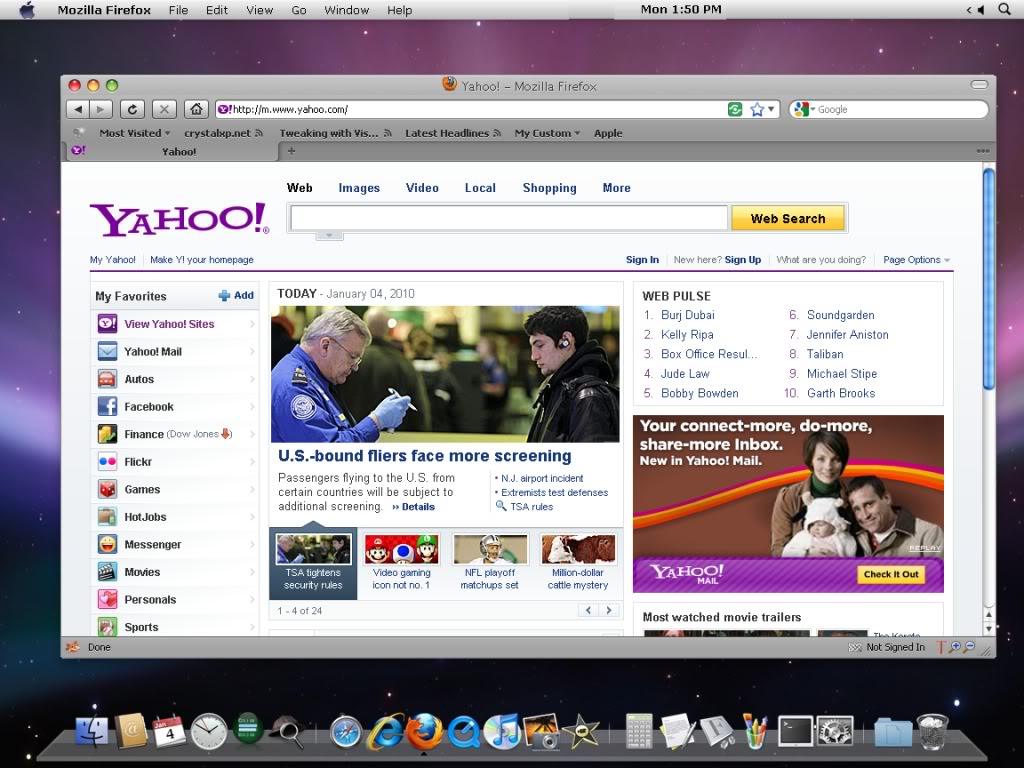Viewport: 1024px width, 768px height.
Task: Open the View menu in menu bar
Action: point(259,10)
